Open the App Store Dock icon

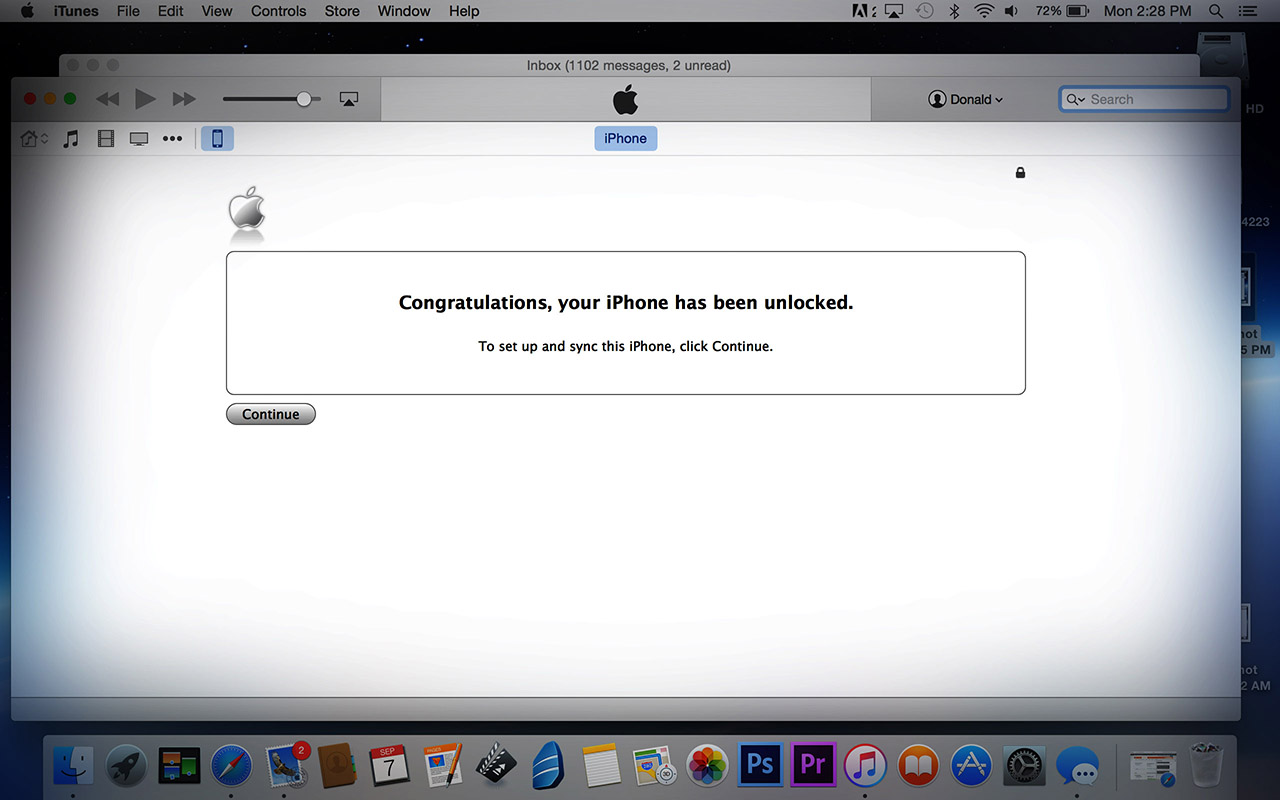point(971,766)
